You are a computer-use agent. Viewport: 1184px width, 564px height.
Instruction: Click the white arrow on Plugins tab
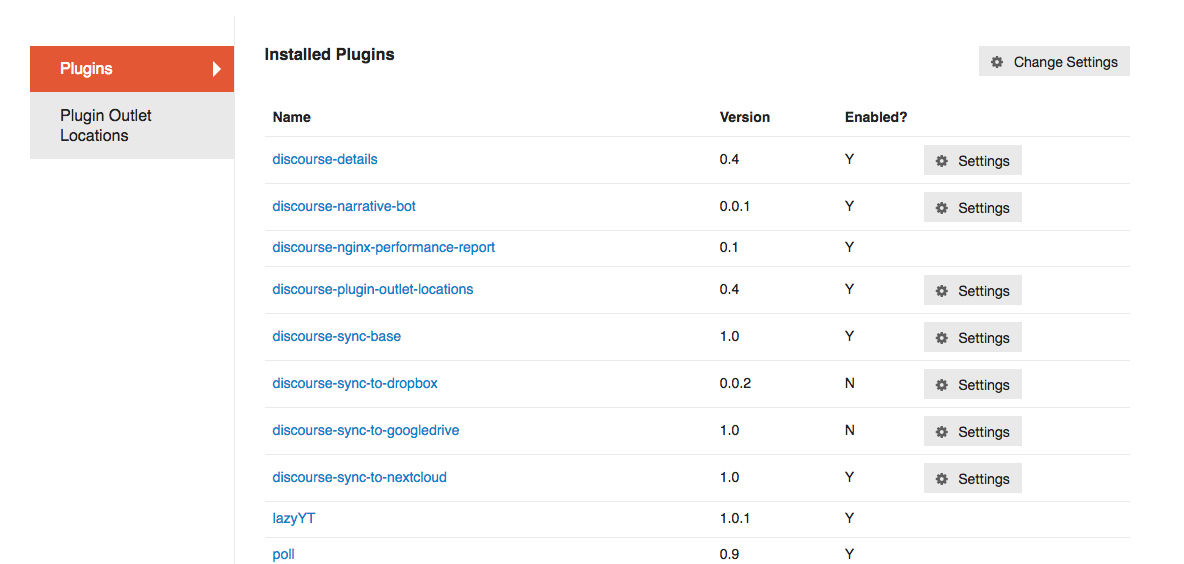click(x=217, y=69)
